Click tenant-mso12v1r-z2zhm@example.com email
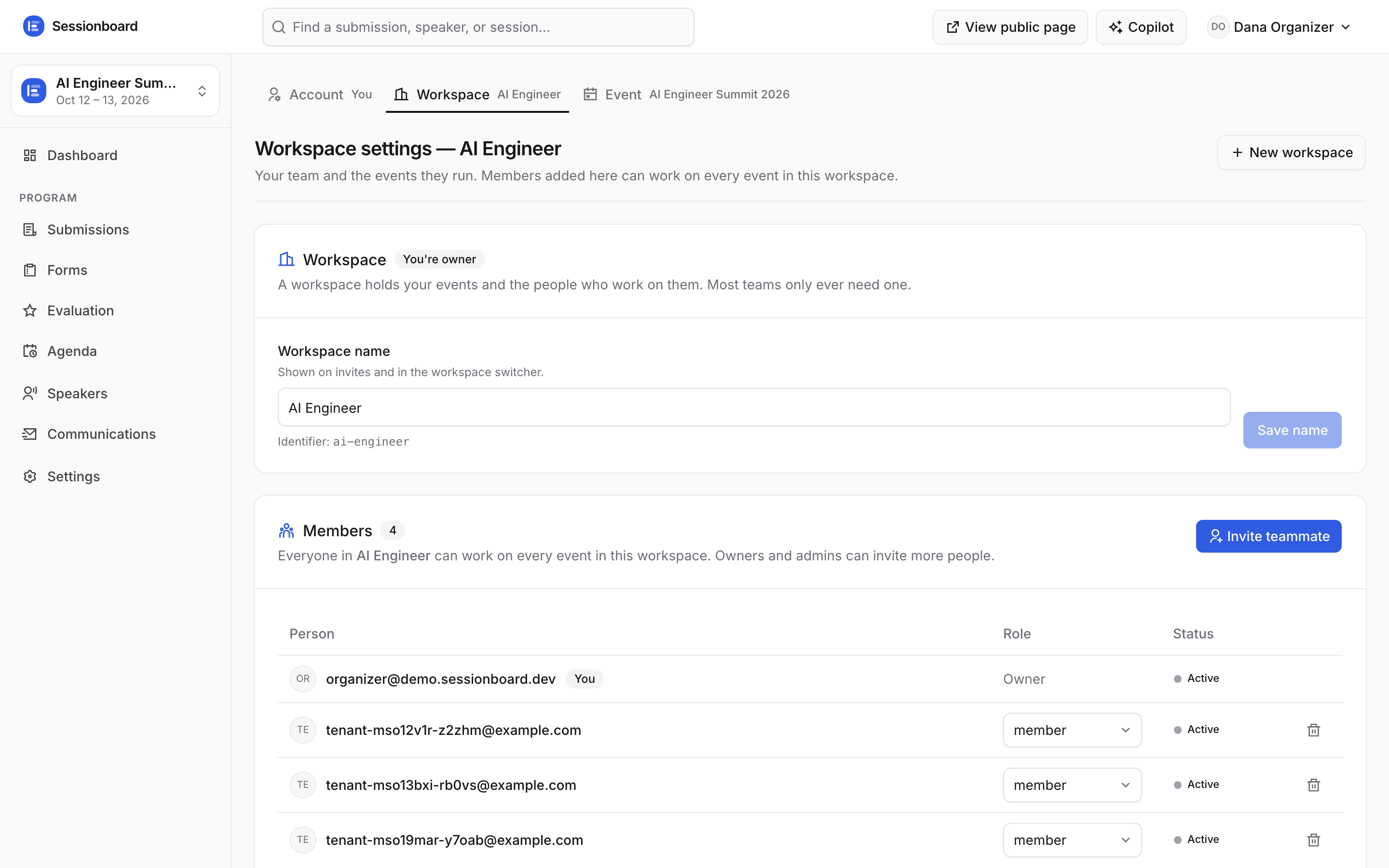Image resolution: width=1389 pixels, height=868 pixels. (453, 730)
